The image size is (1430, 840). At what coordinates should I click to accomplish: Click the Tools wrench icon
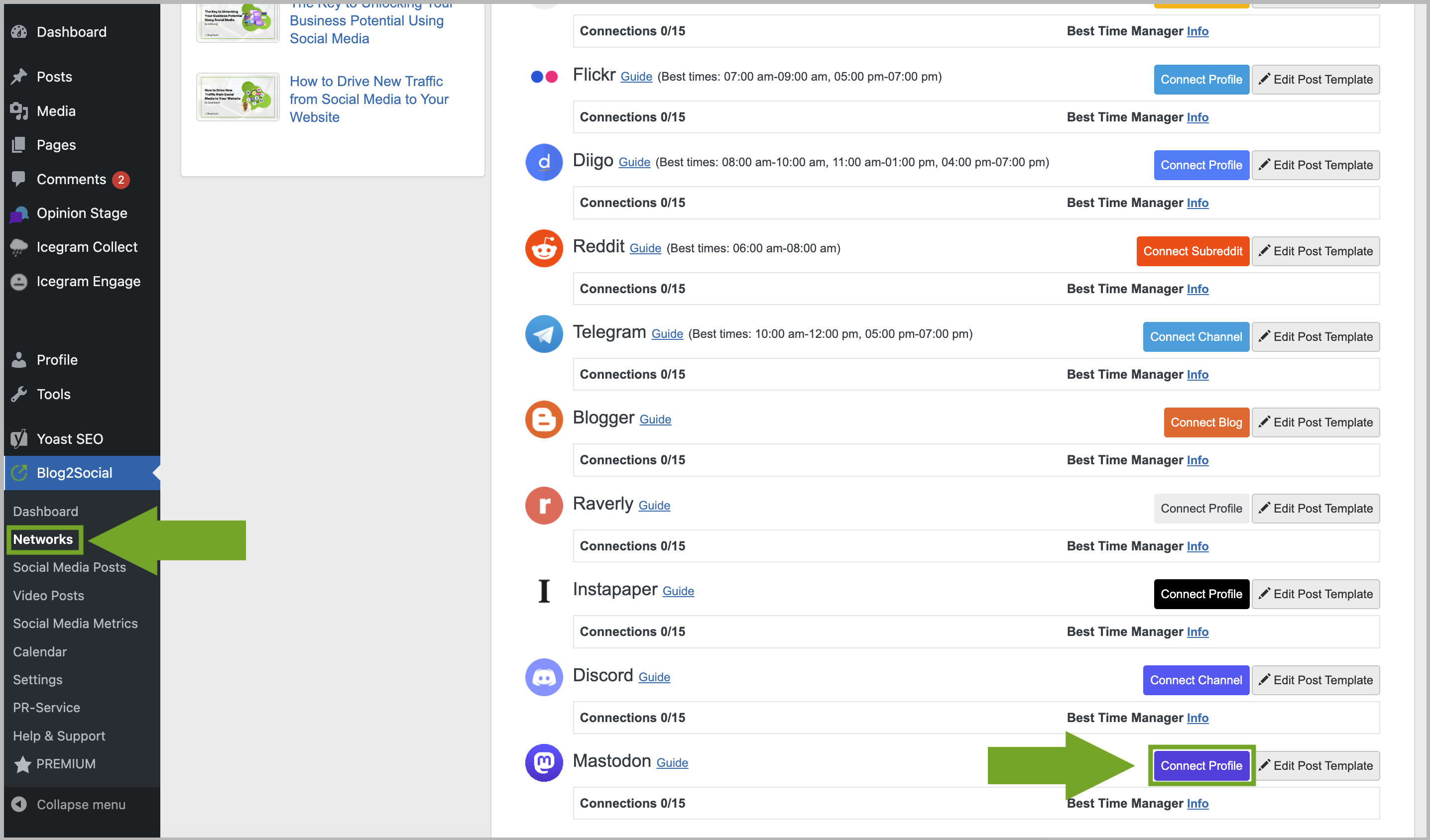(19, 394)
